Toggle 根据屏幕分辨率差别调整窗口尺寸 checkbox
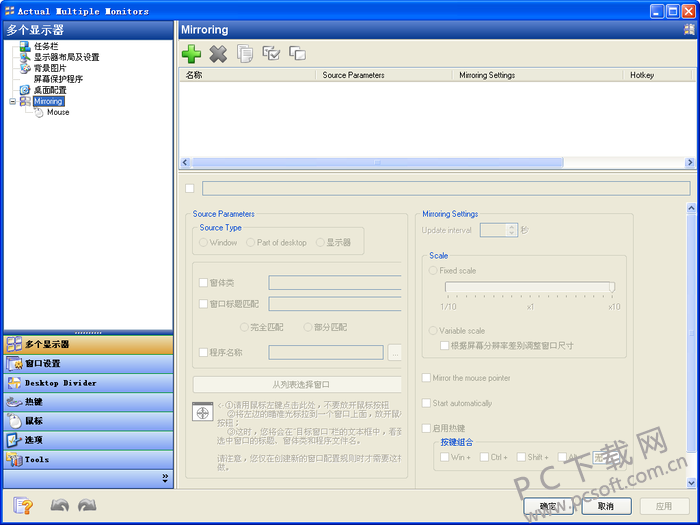 click(x=445, y=346)
